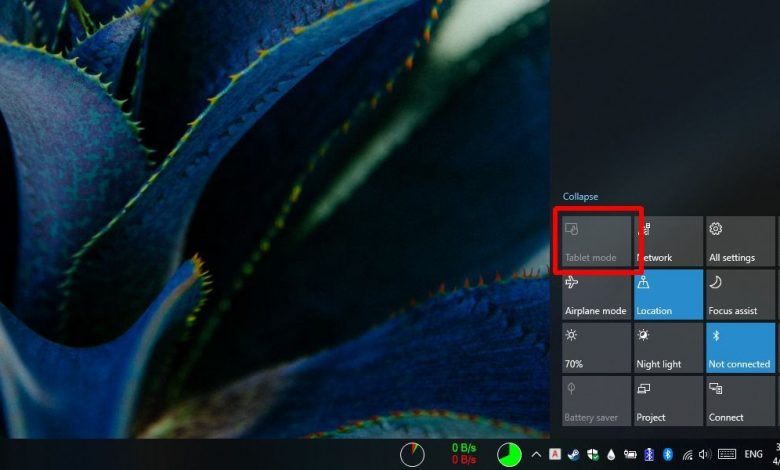
Task: Open the Project quick action tile
Action: [x=668, y=401]
